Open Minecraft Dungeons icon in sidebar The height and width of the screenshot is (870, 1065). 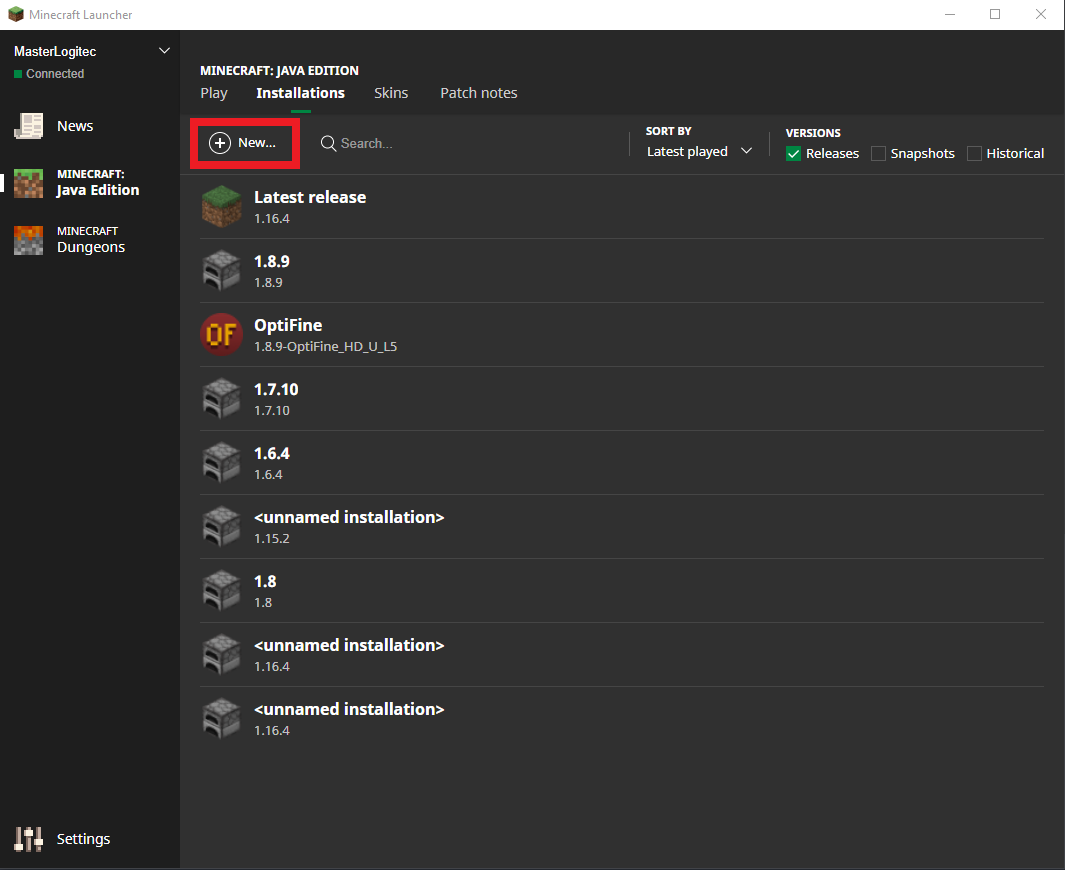(29, 240)
